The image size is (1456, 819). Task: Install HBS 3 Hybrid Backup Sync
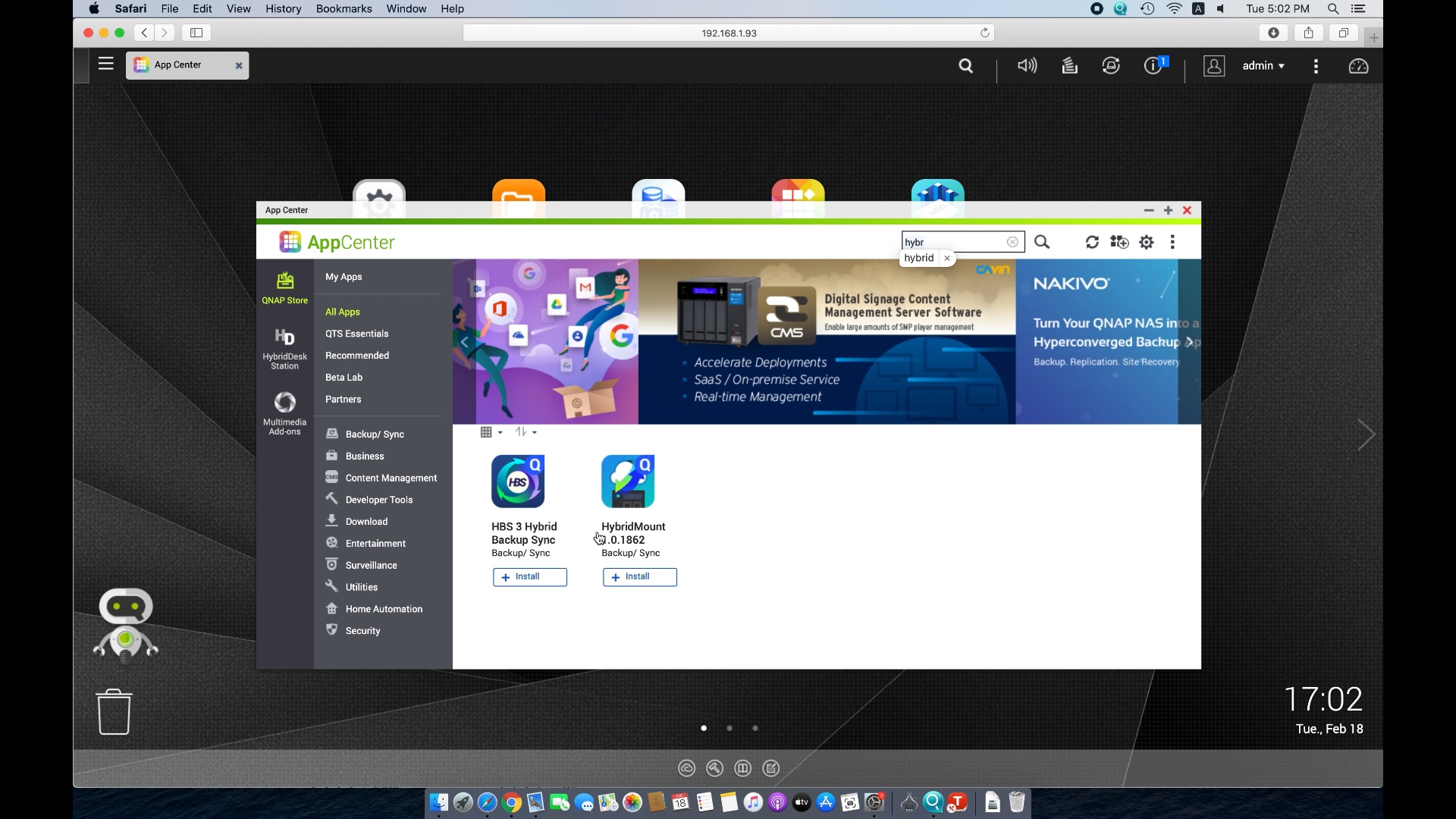click(x=530, y=577)
